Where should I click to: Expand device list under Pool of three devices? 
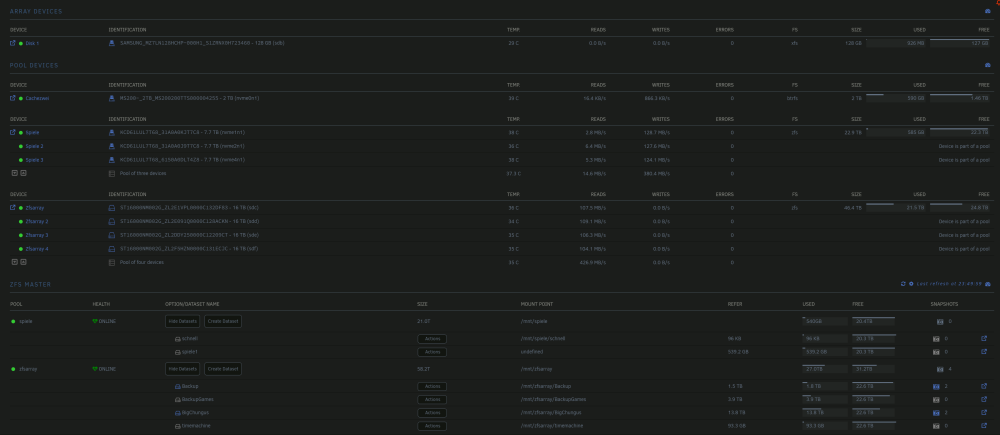[x=15, y=173]
